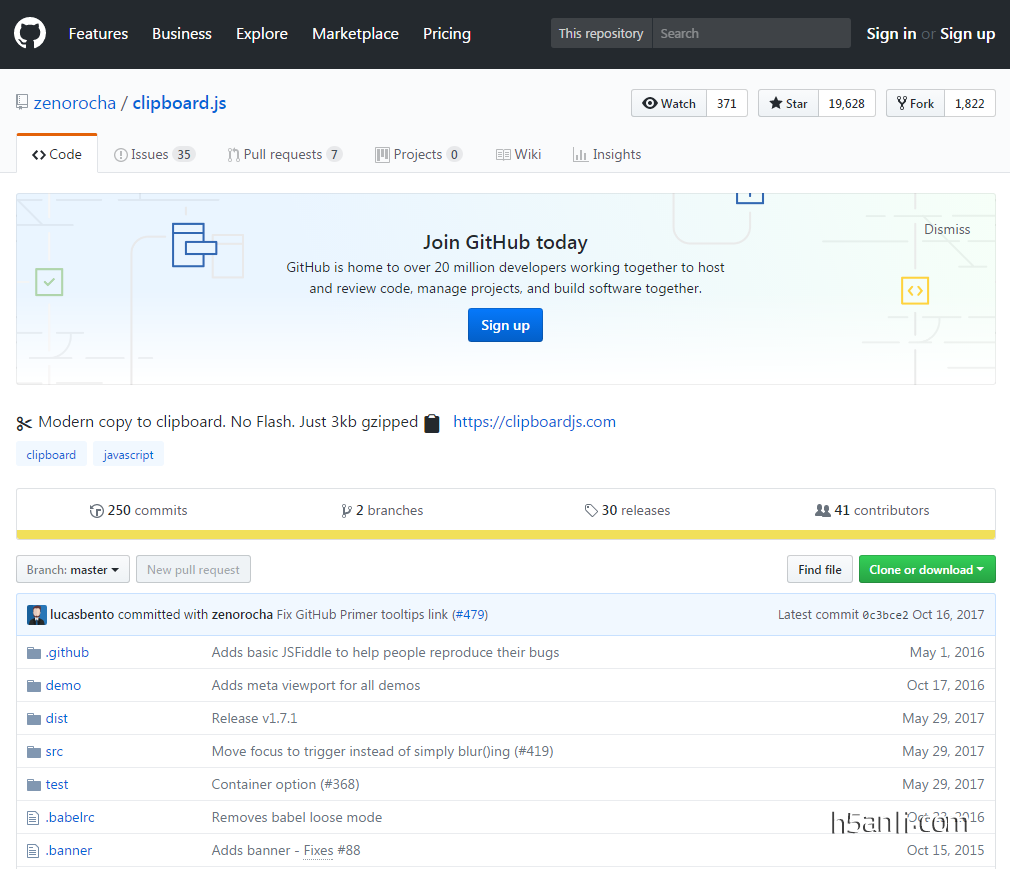This screenshot has width=1010, height=869.
Task: Click the yellow language color bar
Action: pyautogui.click(x=506, y=535)
